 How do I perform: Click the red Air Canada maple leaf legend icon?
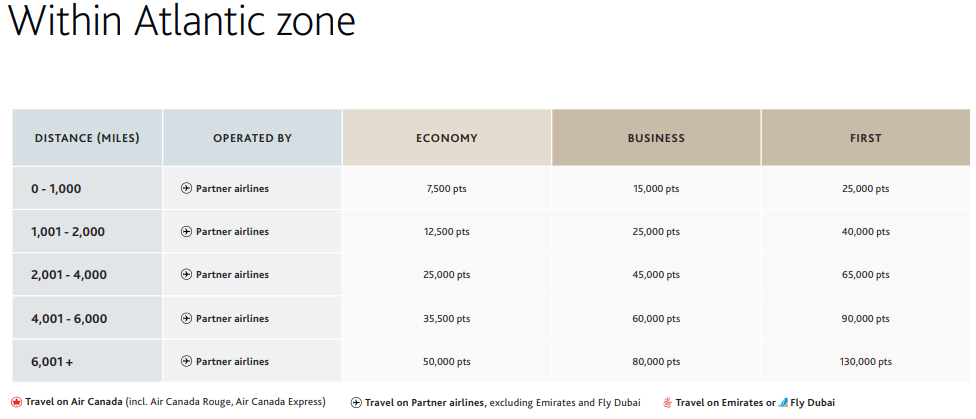pos(16,402)
